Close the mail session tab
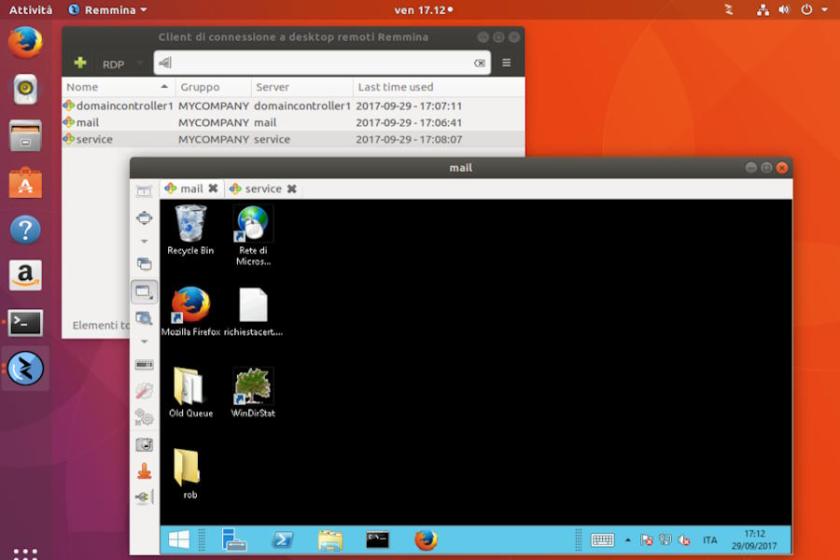Viewport: 840px width, 560px height. point(213,189)
